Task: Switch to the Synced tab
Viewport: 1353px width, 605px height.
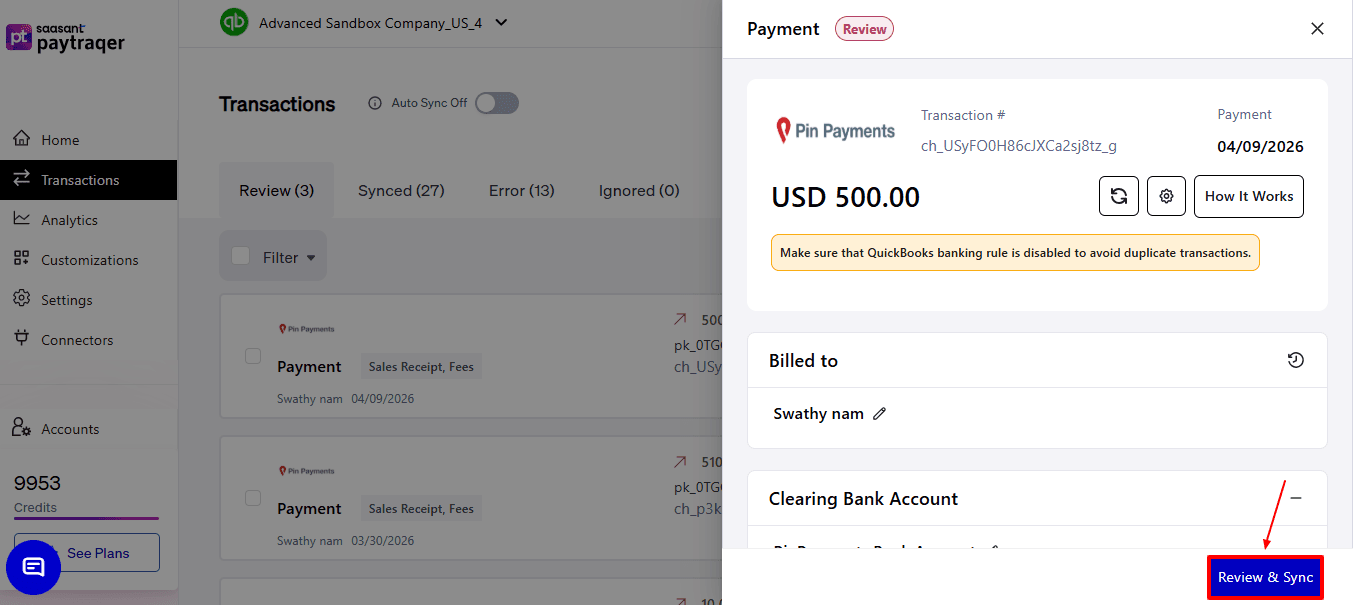Action: pyautogui.click(x=400, y=190)
